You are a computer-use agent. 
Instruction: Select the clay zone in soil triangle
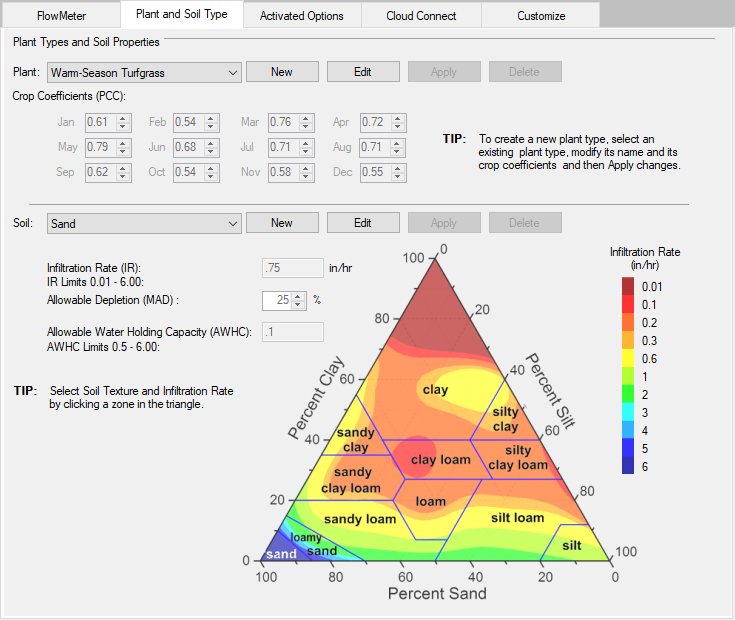435,389
